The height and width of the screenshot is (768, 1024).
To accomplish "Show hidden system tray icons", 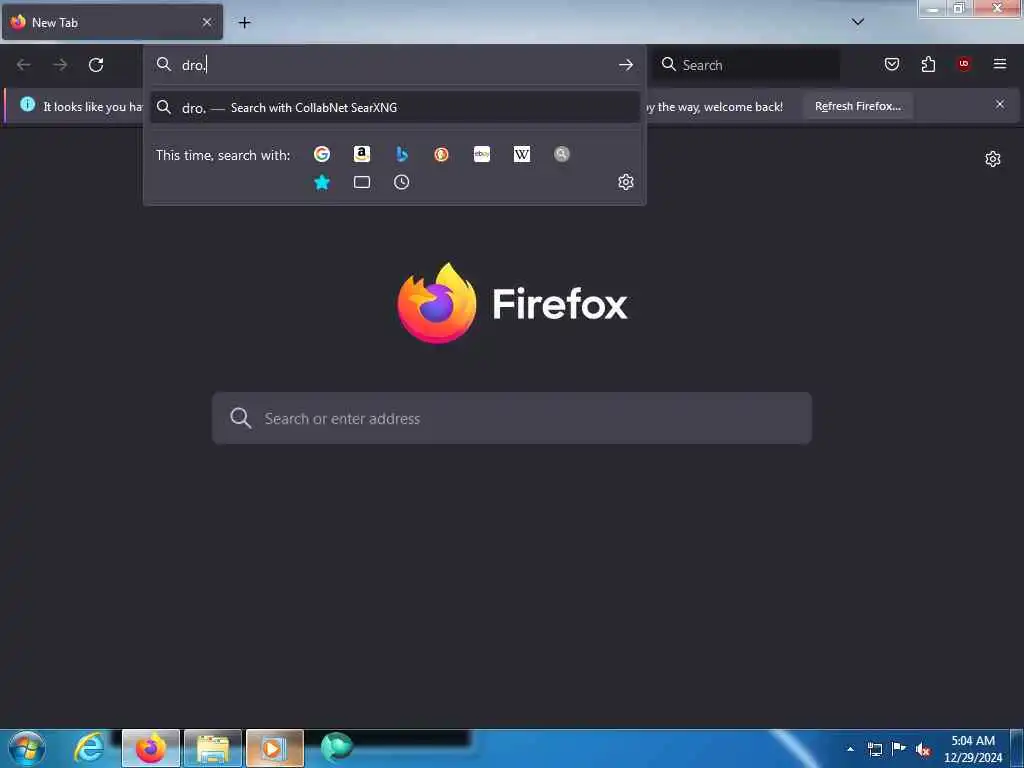I will [850, 749].
